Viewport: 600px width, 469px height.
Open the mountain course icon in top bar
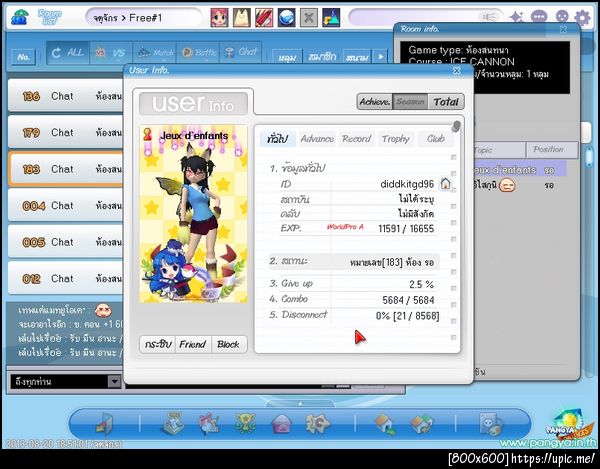[331, 18]
